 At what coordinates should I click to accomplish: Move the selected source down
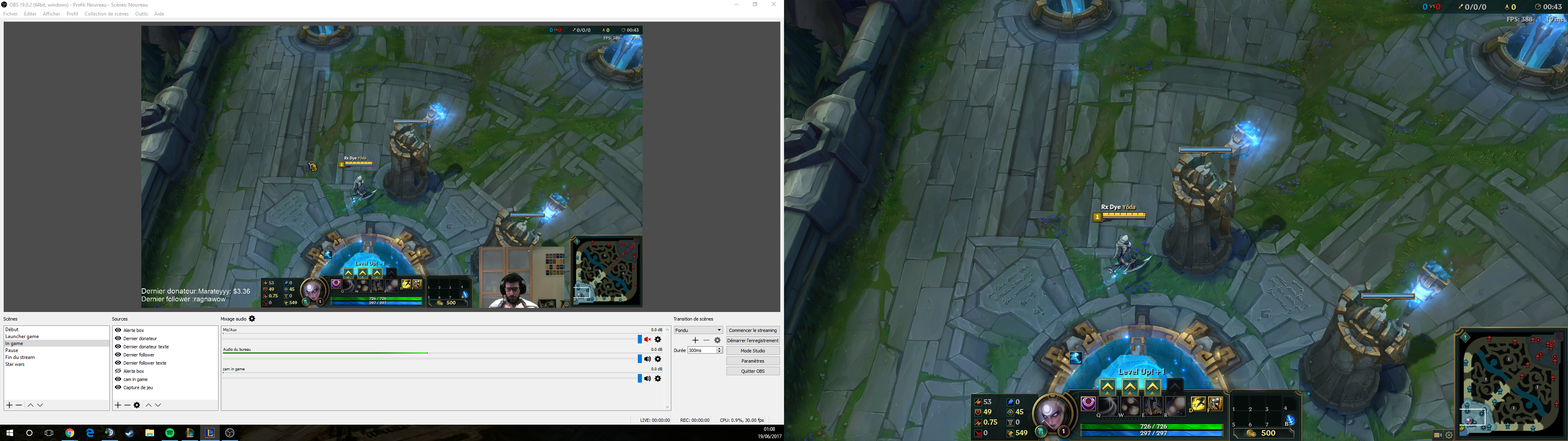tap(158, 405)
